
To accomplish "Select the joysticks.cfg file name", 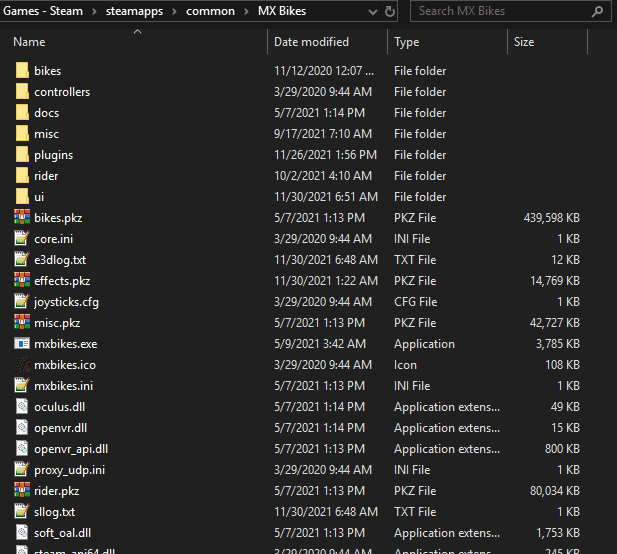I will 67,302.
